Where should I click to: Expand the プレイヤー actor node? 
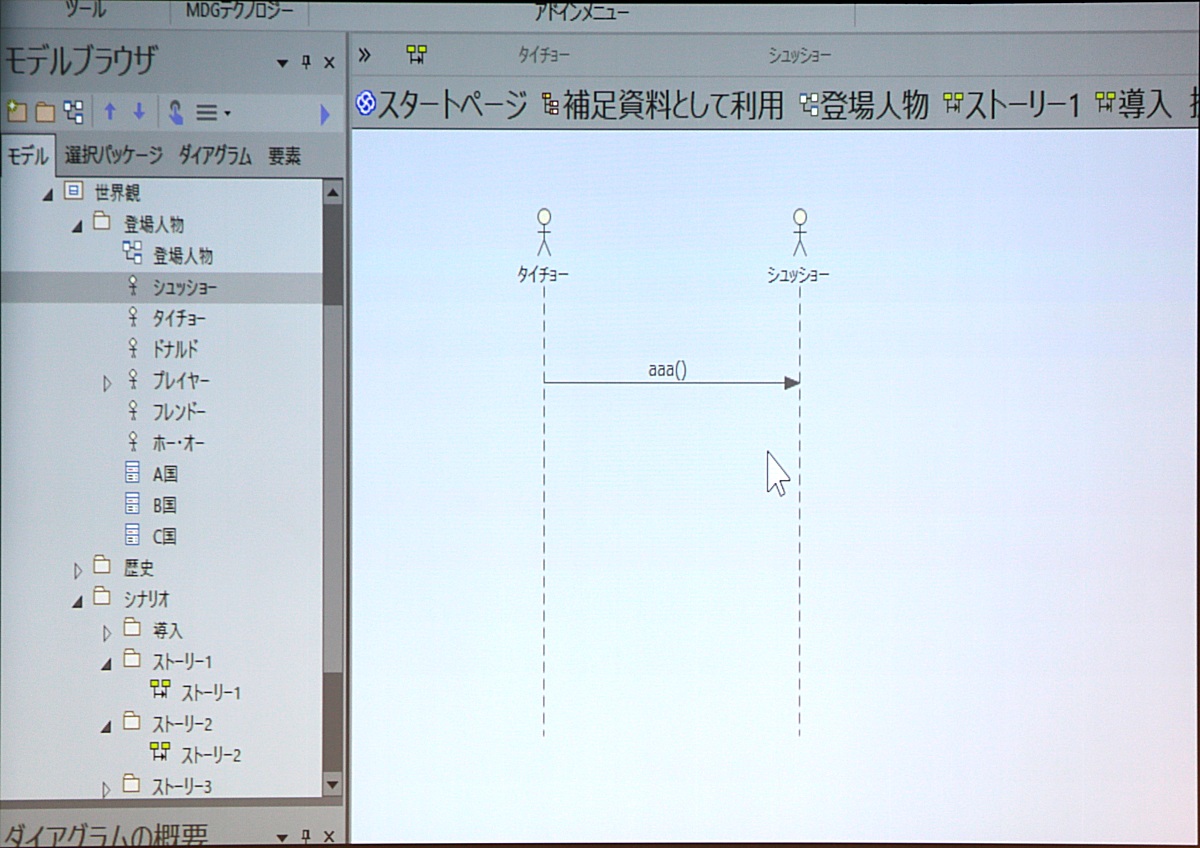tap(108, 382)
